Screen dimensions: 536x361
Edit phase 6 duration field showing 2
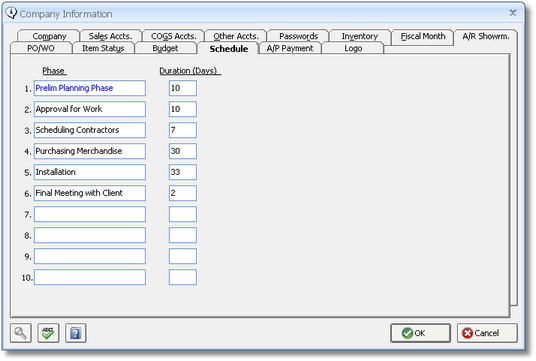pos(183,193)
